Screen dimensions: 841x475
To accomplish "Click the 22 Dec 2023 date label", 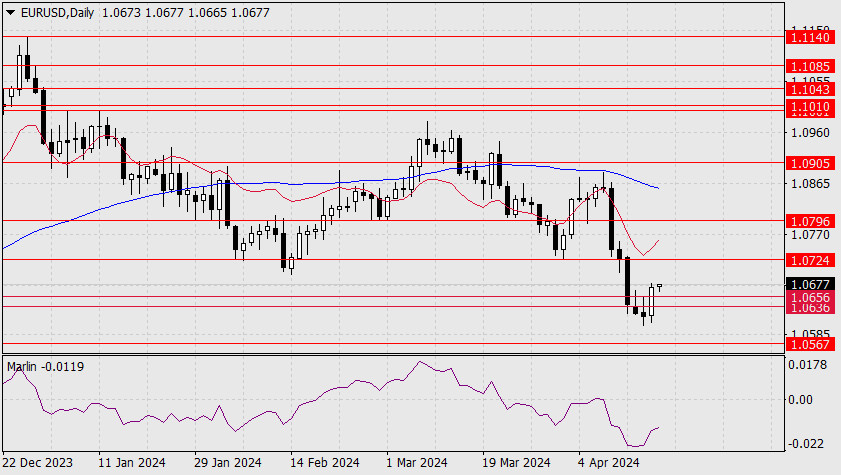I will click(x=38, y=463).
